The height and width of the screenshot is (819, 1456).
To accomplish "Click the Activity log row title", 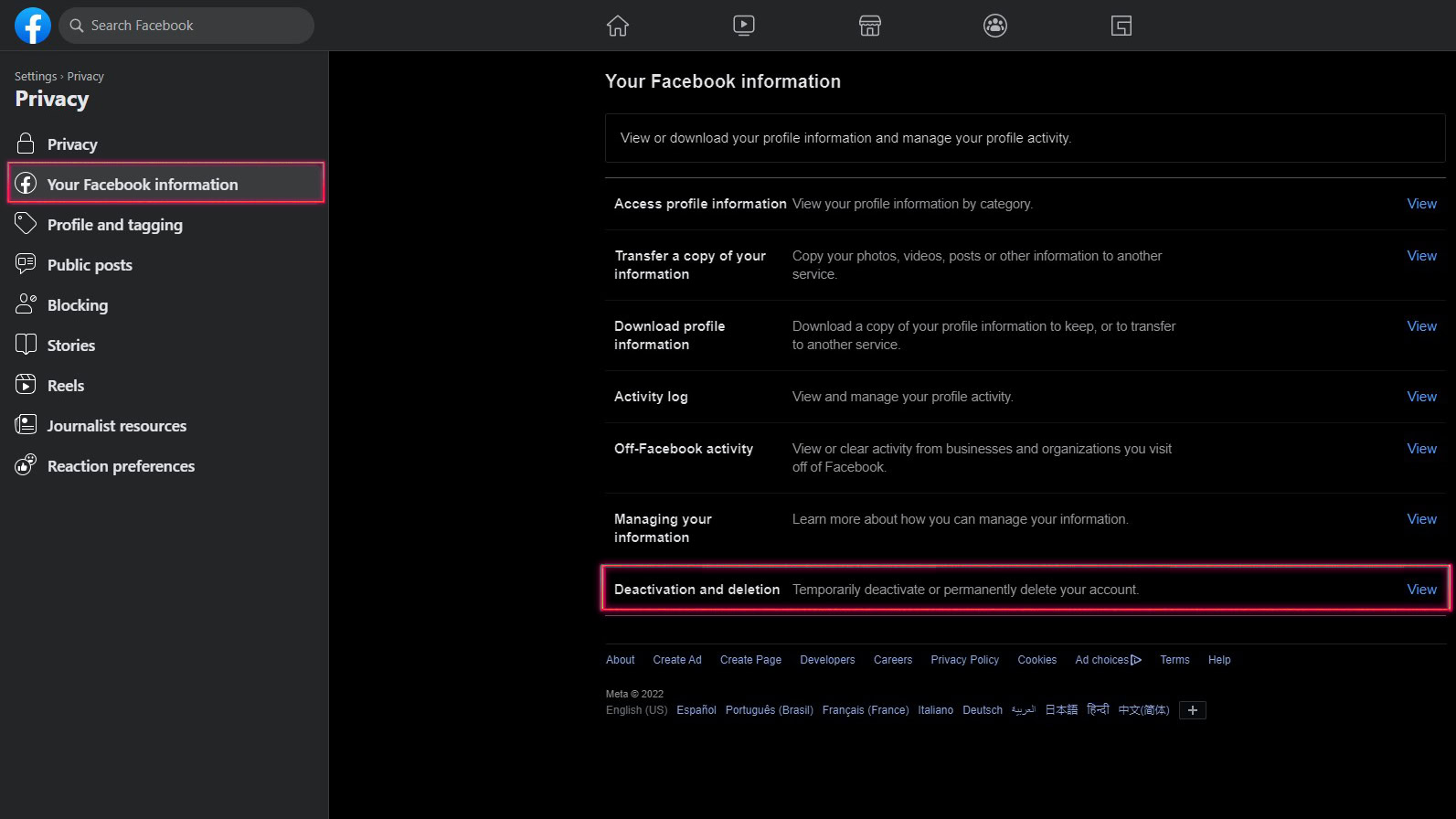I will coord(651,397).
